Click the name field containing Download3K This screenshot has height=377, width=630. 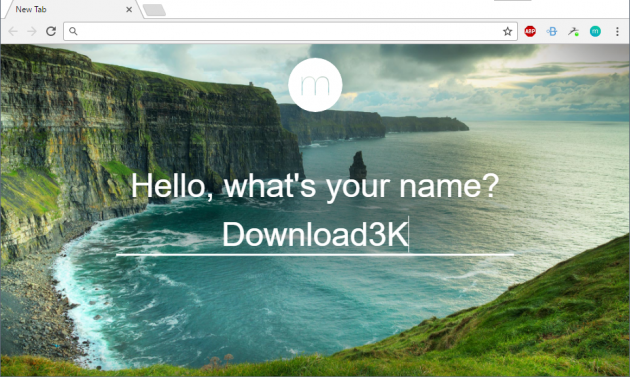(315, 235)
